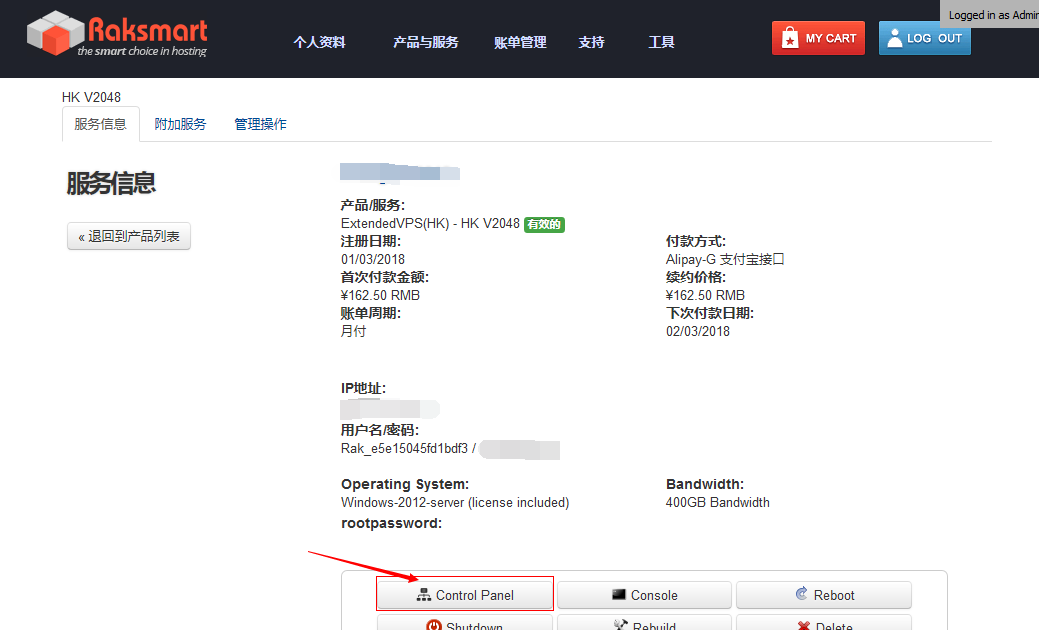Click the refresh icon on Reboot
Viewport: 1039px width, 630px height.
802,594
